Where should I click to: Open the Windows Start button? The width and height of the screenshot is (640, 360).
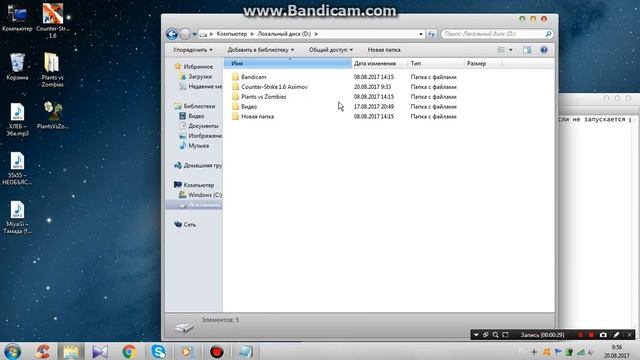coord(13,351)
